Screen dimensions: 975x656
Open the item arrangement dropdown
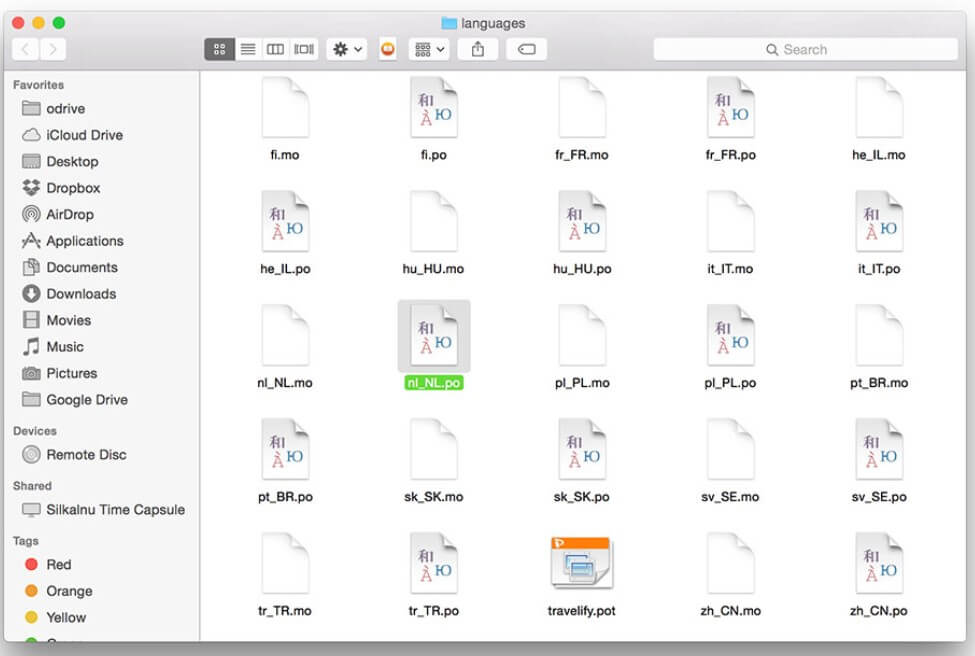click(428, 49)
